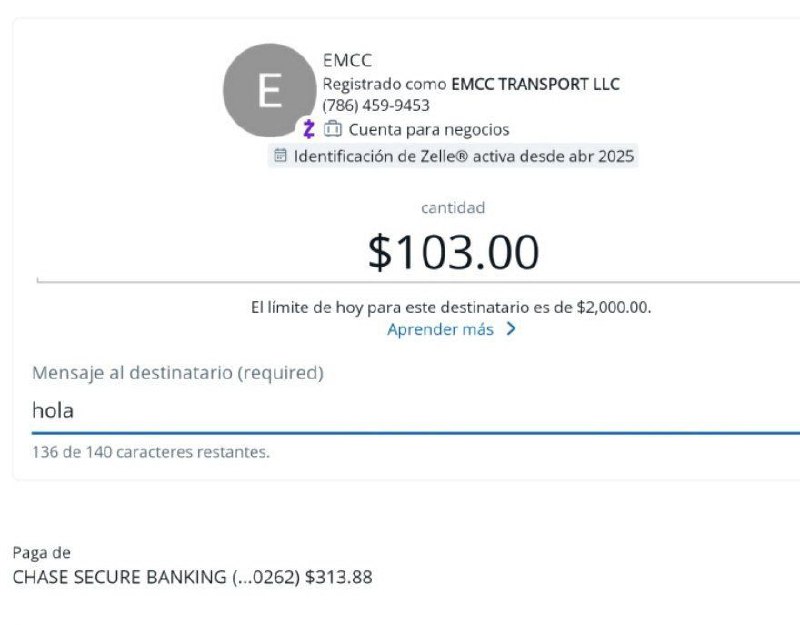
Task: Click the Registrado como text
Action: (384, 84)
